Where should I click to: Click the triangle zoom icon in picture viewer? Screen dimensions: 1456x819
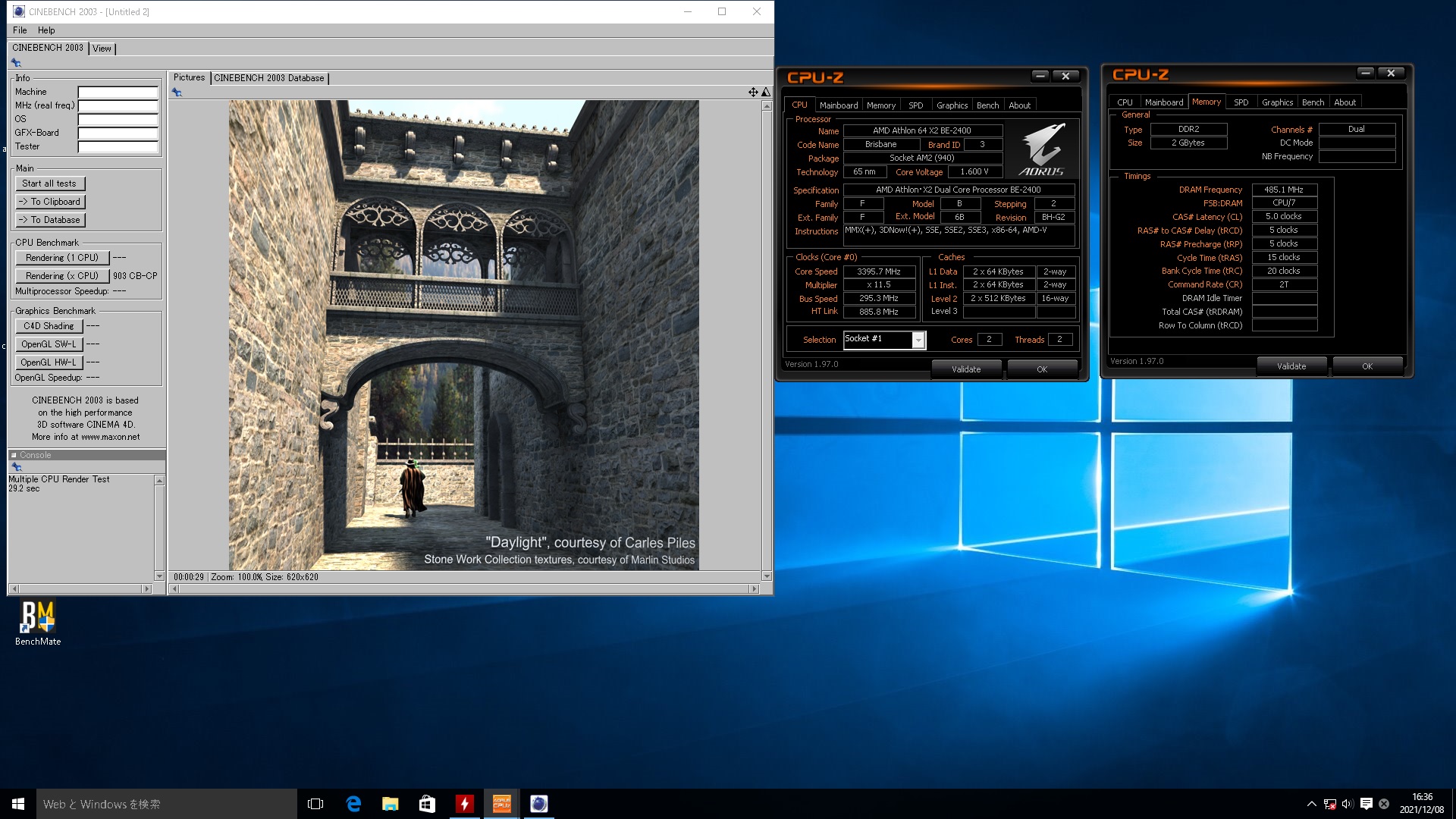point(766,92)
